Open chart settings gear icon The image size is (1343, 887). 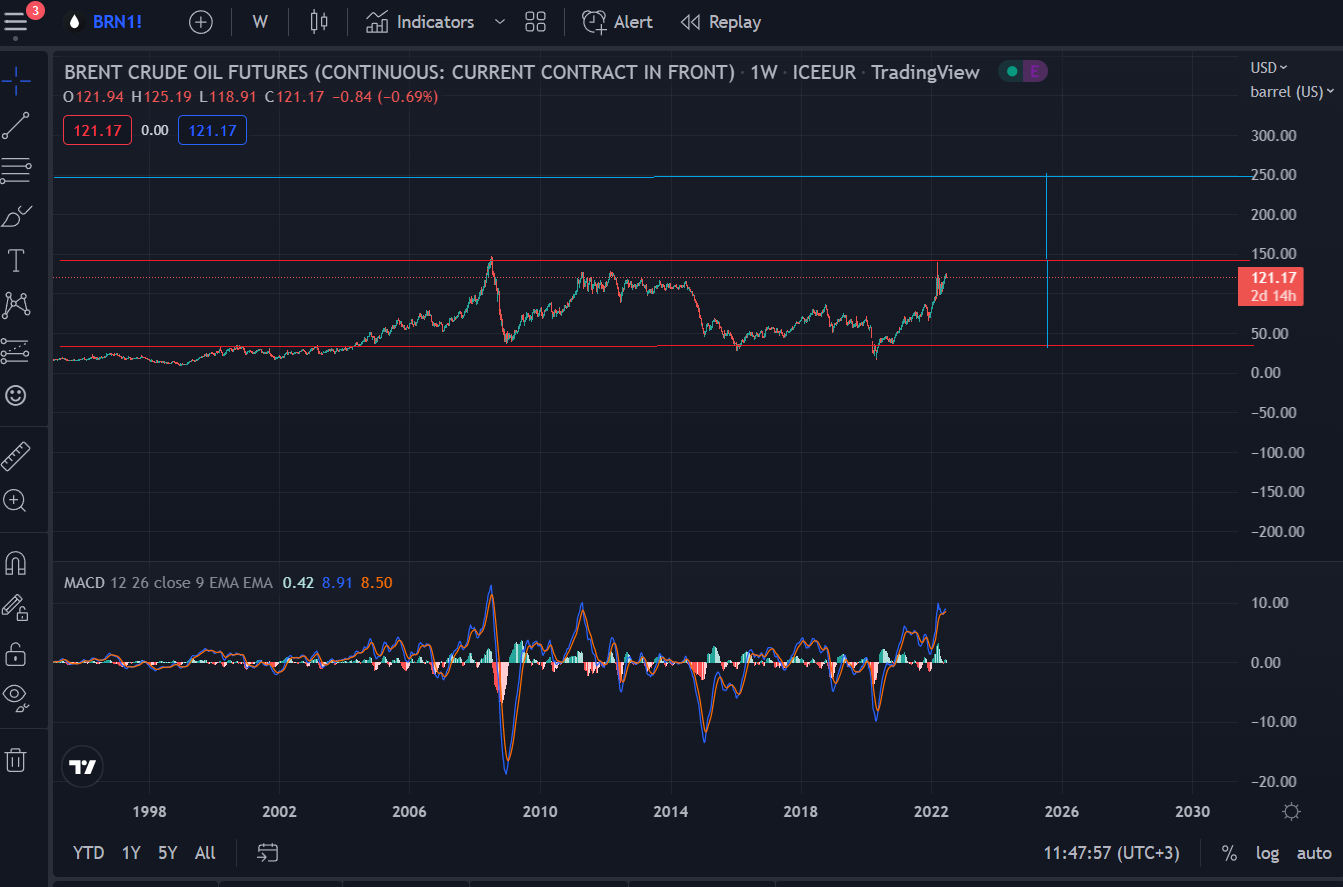click(1291, 811)
